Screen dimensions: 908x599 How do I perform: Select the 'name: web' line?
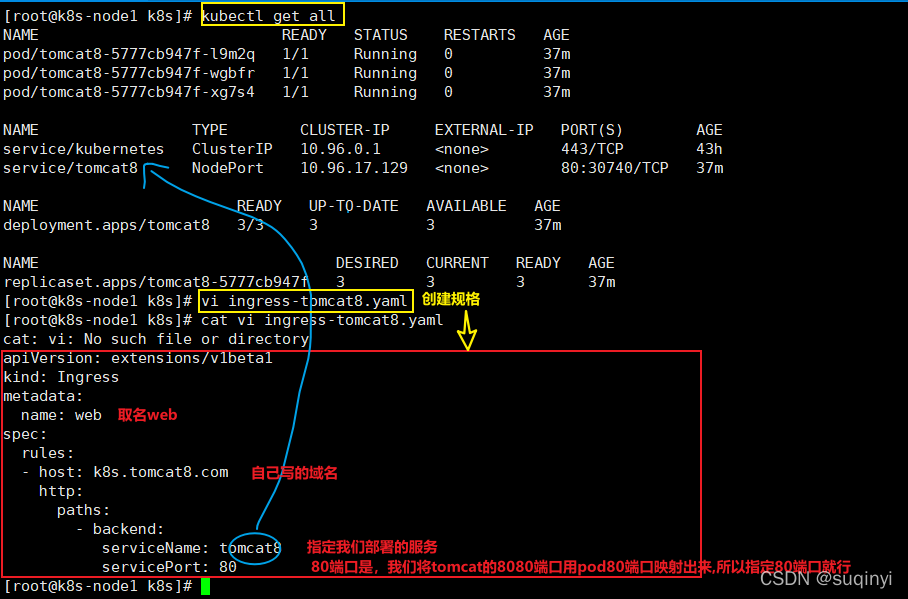[x=61, y=415]
